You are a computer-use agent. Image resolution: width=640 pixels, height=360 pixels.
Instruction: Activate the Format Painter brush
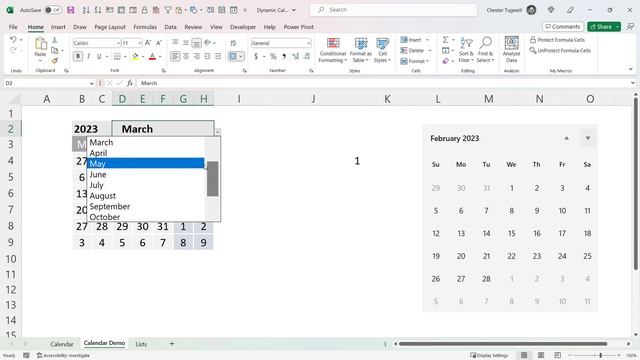click(x=54, y=61)
